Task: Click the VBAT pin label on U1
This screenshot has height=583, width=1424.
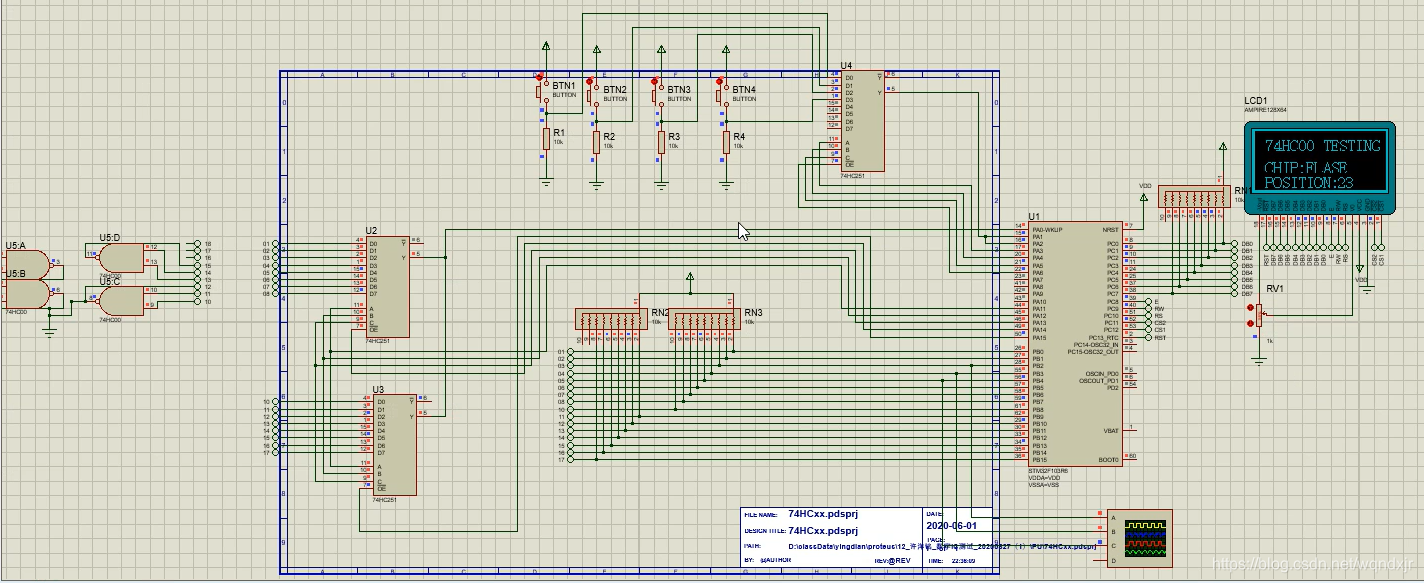Action: [1111, 431]
